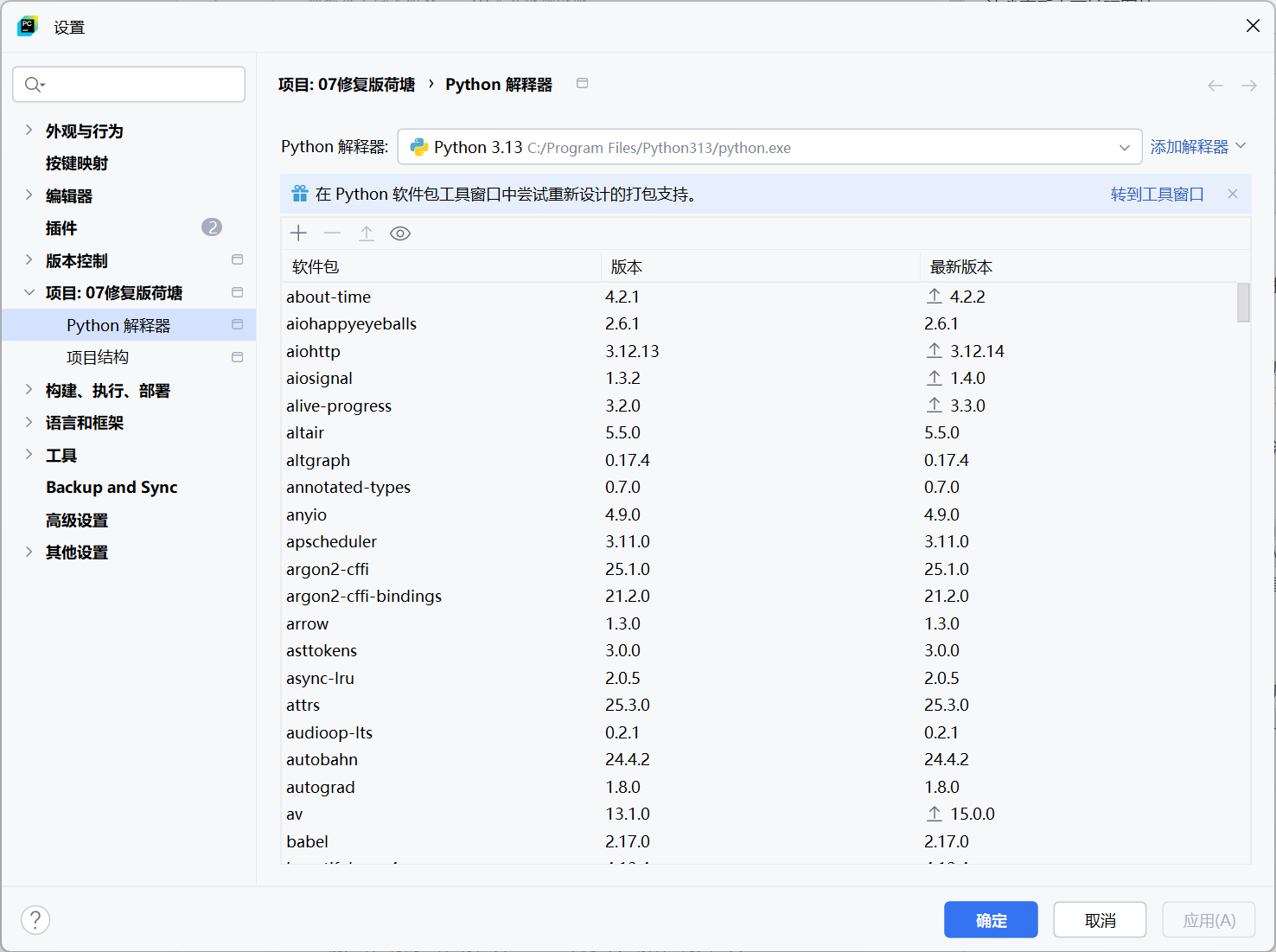Select 按键映射 in settings tree
The height and width of the screenshot is (952, 1276).
77,163
